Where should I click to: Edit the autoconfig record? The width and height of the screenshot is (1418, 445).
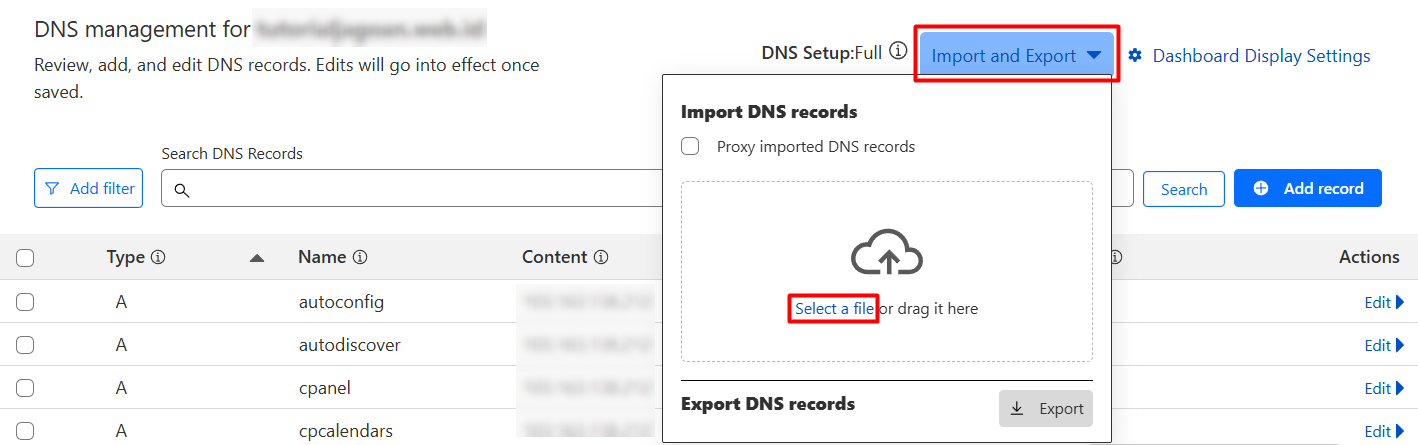[1384, 302]
